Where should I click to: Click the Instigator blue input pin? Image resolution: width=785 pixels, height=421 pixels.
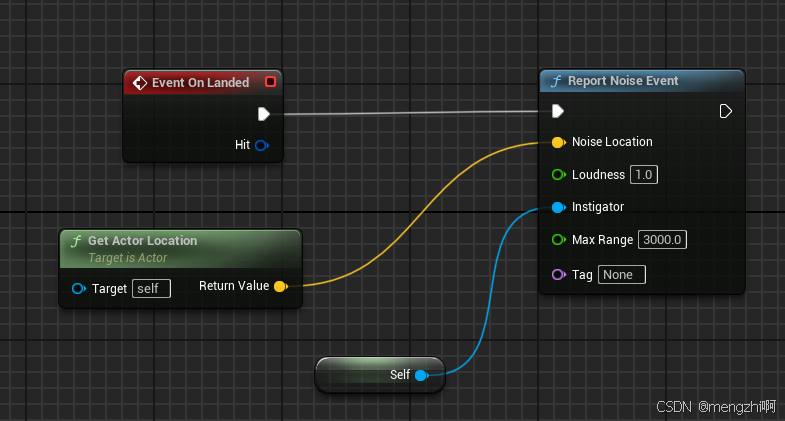coord(558,207)
